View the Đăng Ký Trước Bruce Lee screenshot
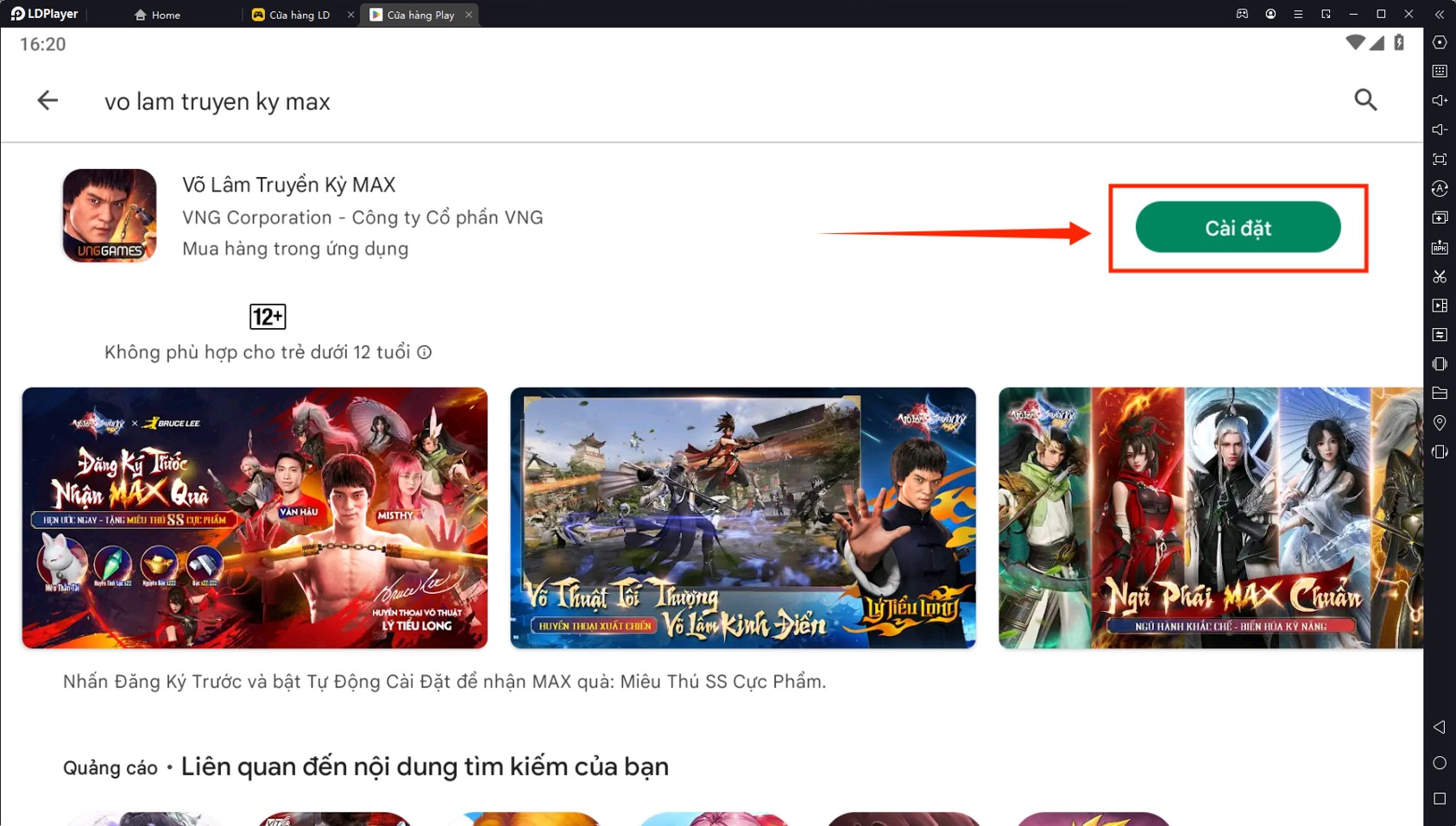 tap(255, 518)
